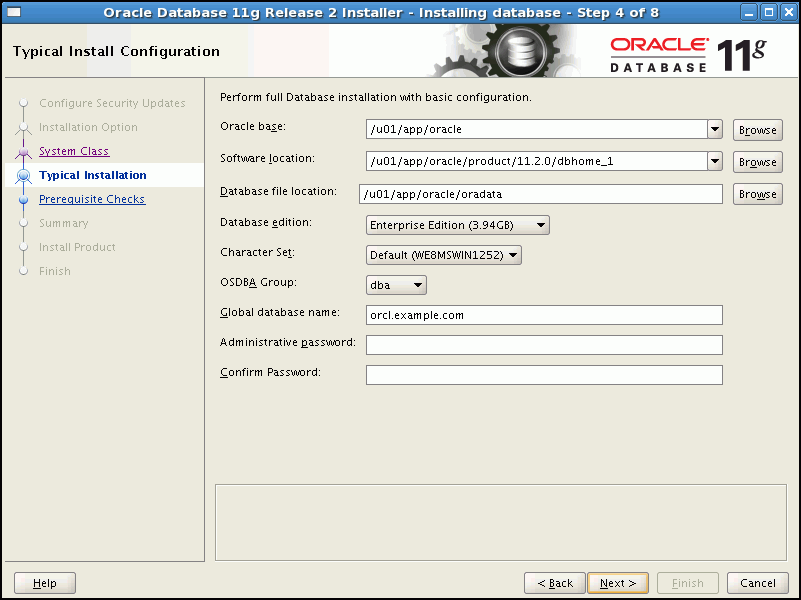Open the System Class step link
801x600 pixels.
[73, 152]
